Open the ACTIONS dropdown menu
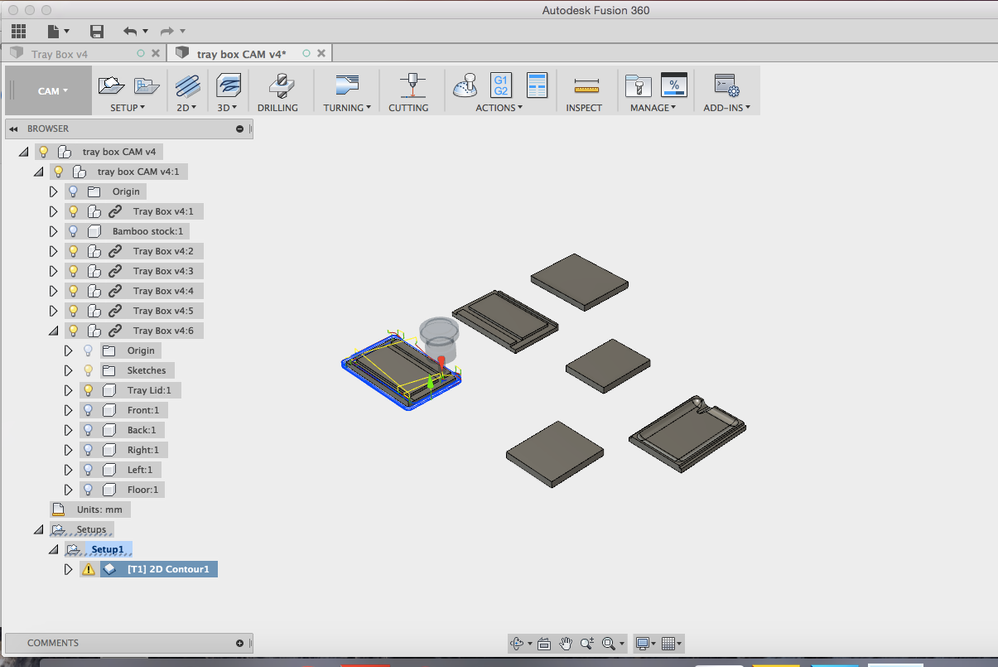The image size is (998, 667). 498,108
